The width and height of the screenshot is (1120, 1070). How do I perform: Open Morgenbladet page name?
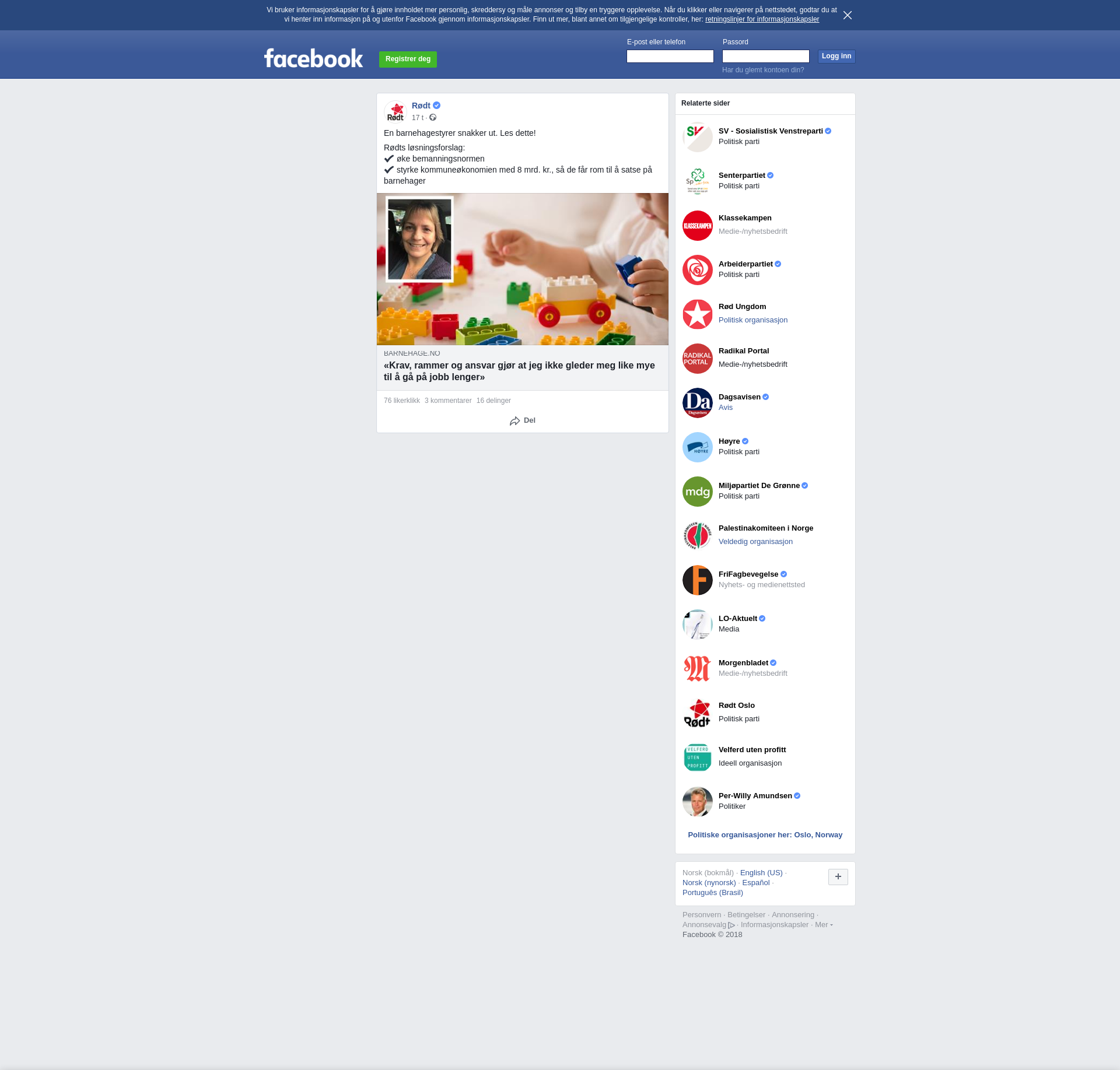tap(743, 663)
